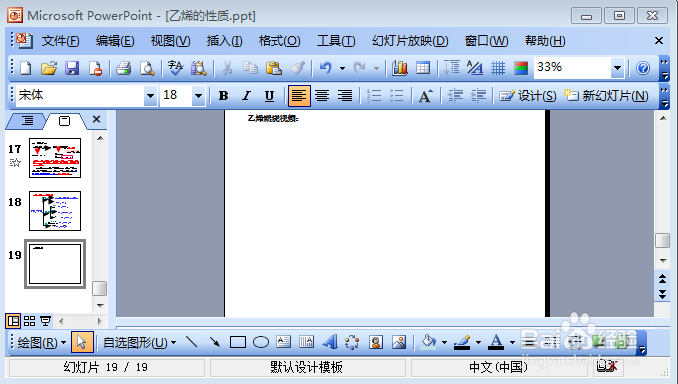The width and height of the screenshot is (678, 384).
Task: Draw an oval shape
Action: pos(261,342)
